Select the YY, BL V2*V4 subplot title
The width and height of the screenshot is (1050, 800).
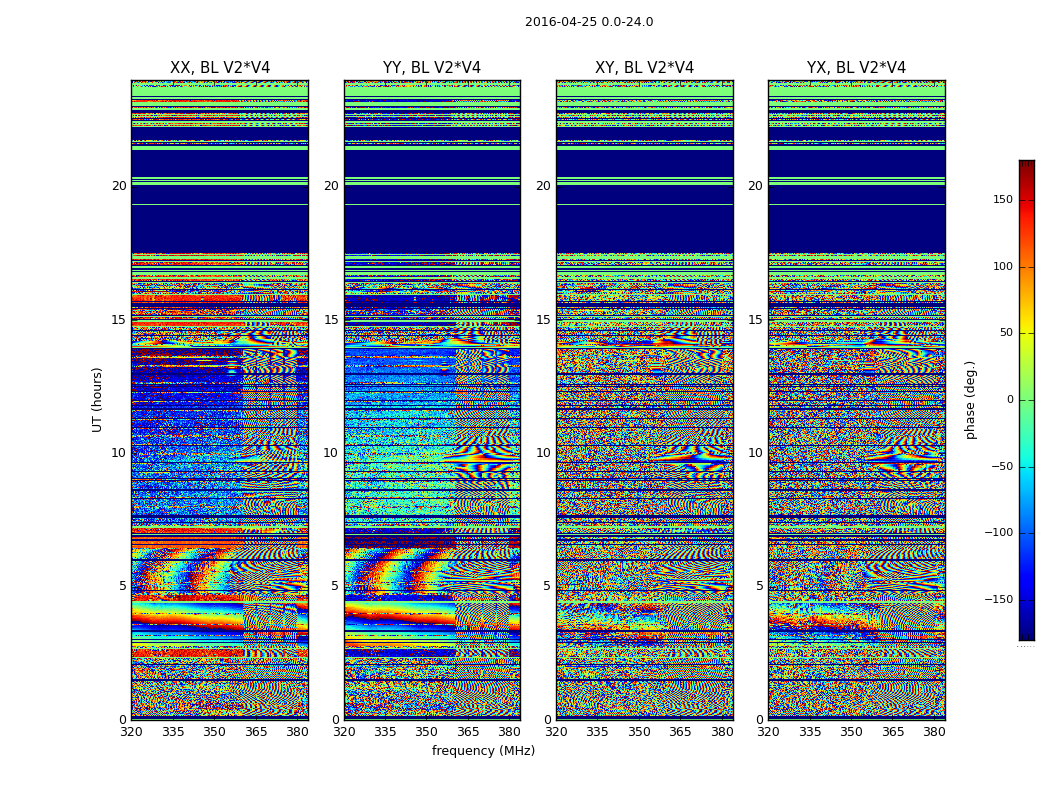point(432,68)
